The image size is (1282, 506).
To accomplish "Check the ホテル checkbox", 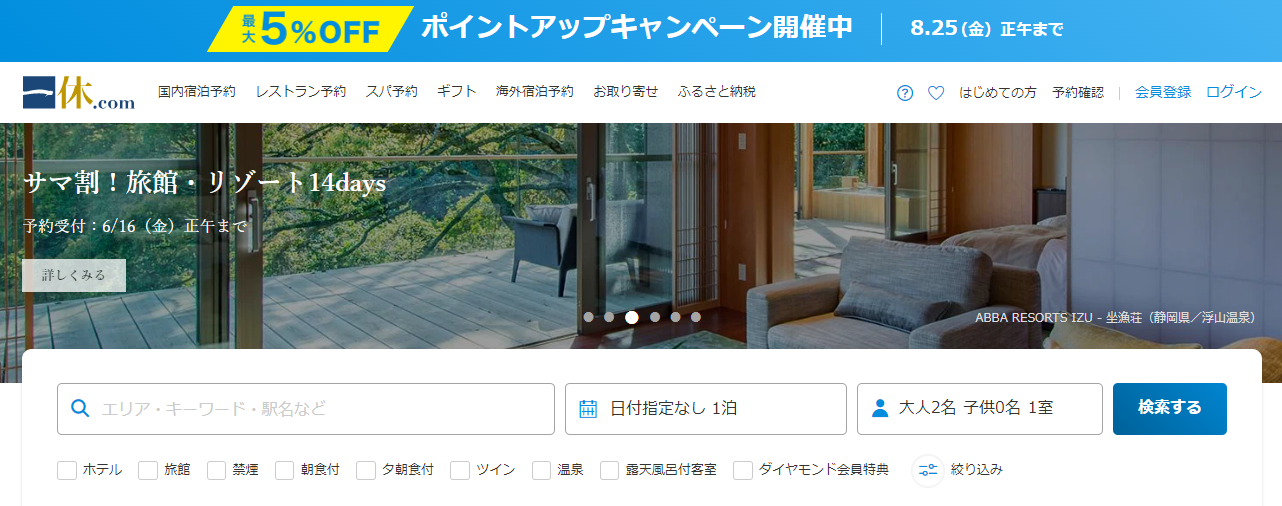I will click(x=67, y=470).
